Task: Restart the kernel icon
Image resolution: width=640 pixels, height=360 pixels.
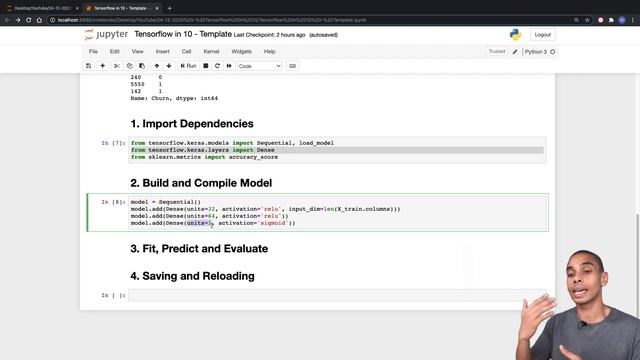Action: click(217, 66)
